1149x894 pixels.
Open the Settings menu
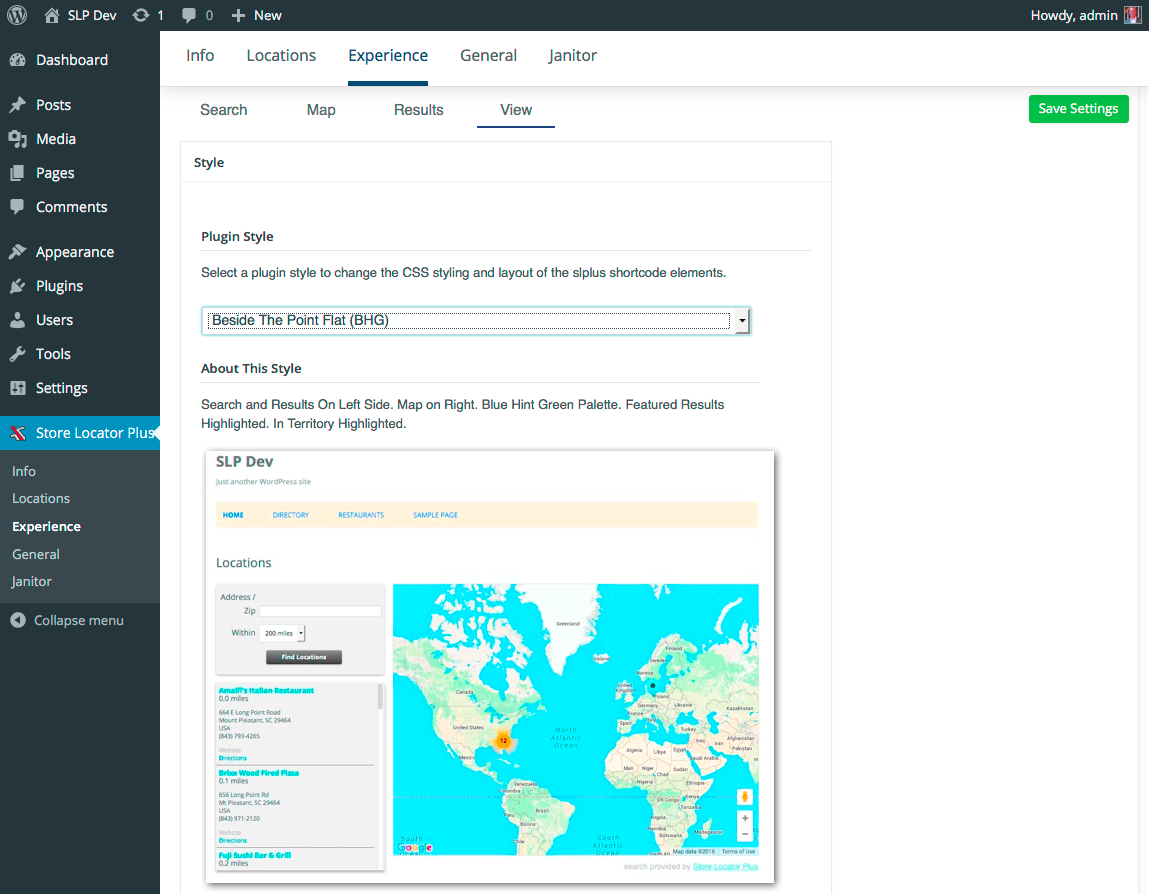coord(62,388)
